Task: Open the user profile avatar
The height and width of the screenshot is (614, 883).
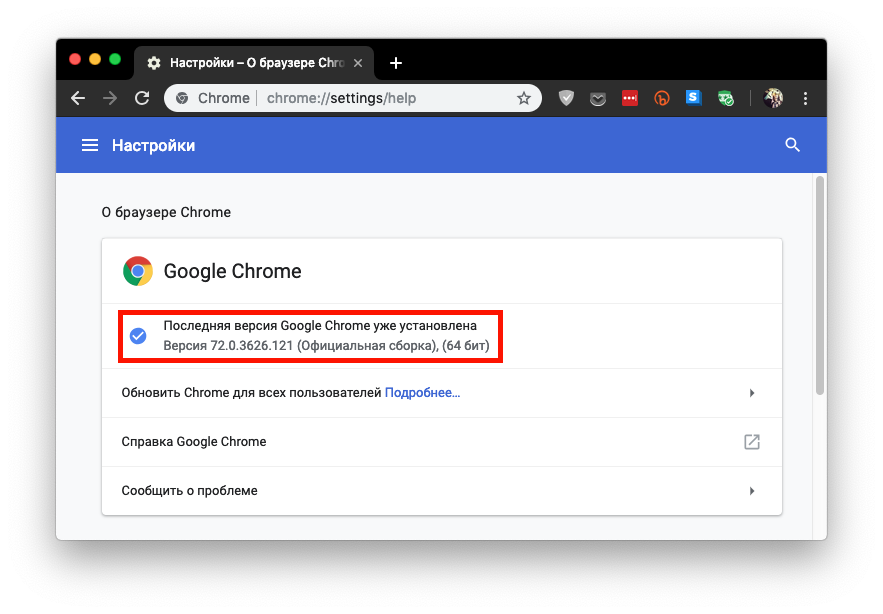Action: pos(774,98)
